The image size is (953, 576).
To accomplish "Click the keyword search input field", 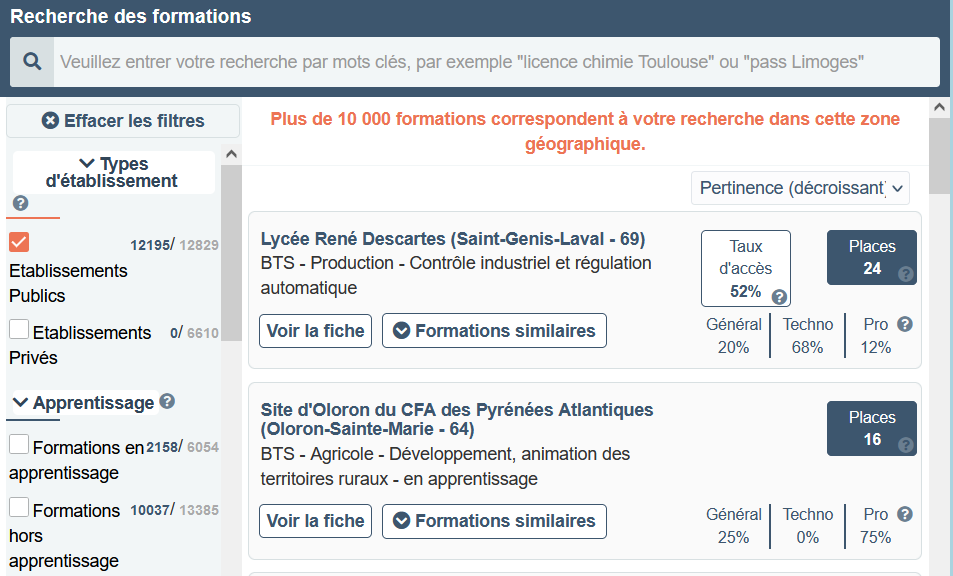I will point(497,62).
